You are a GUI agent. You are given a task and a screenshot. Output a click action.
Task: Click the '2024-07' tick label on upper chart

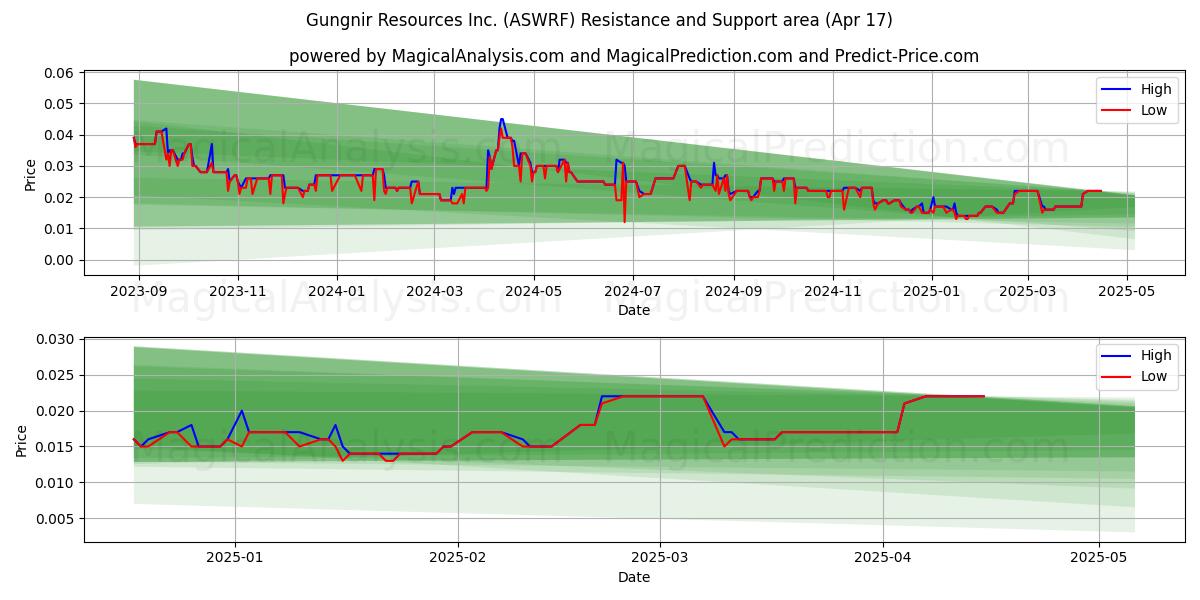633,290
